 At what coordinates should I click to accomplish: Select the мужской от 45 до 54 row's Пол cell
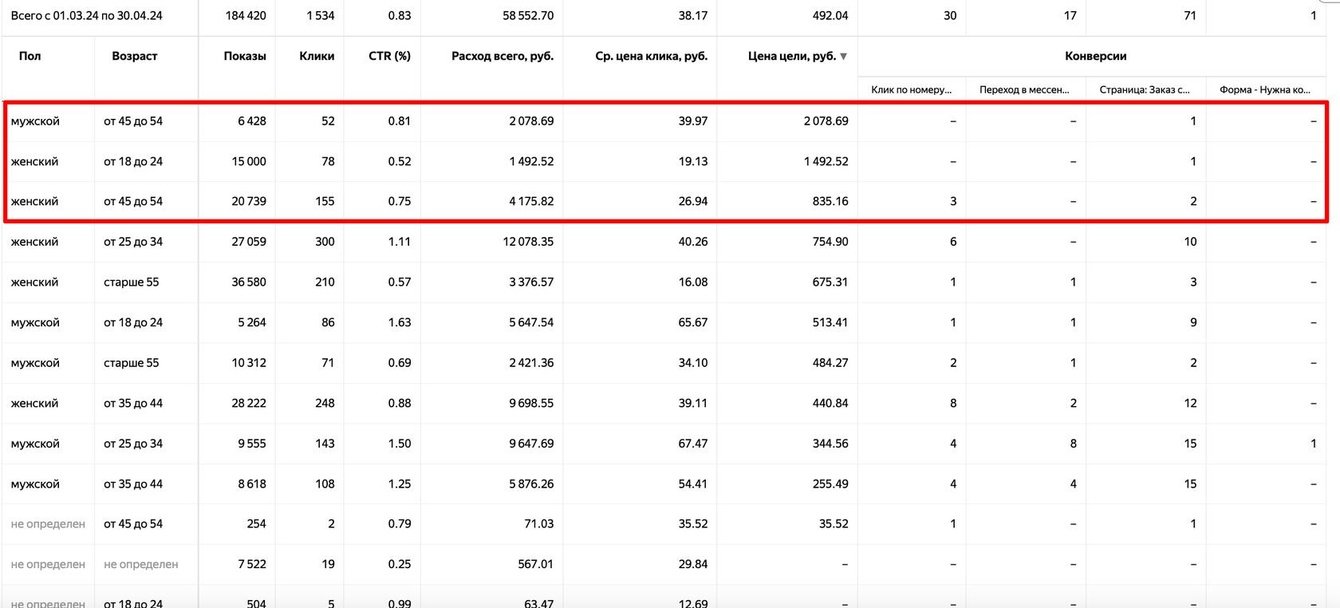click(35, 121)
